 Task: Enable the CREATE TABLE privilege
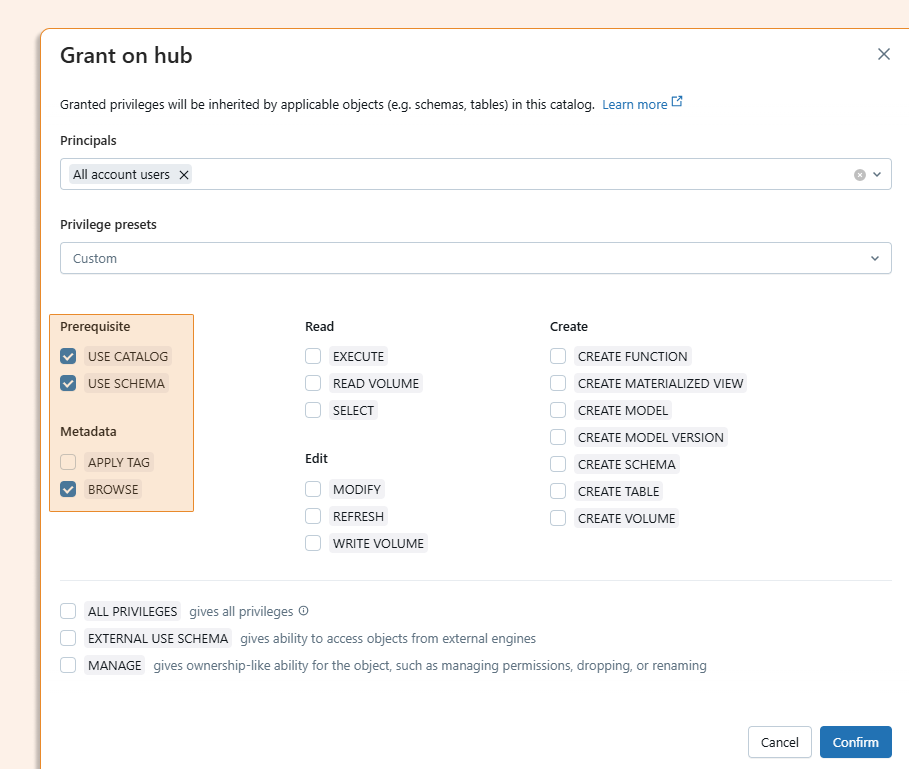tap(557, 491)
